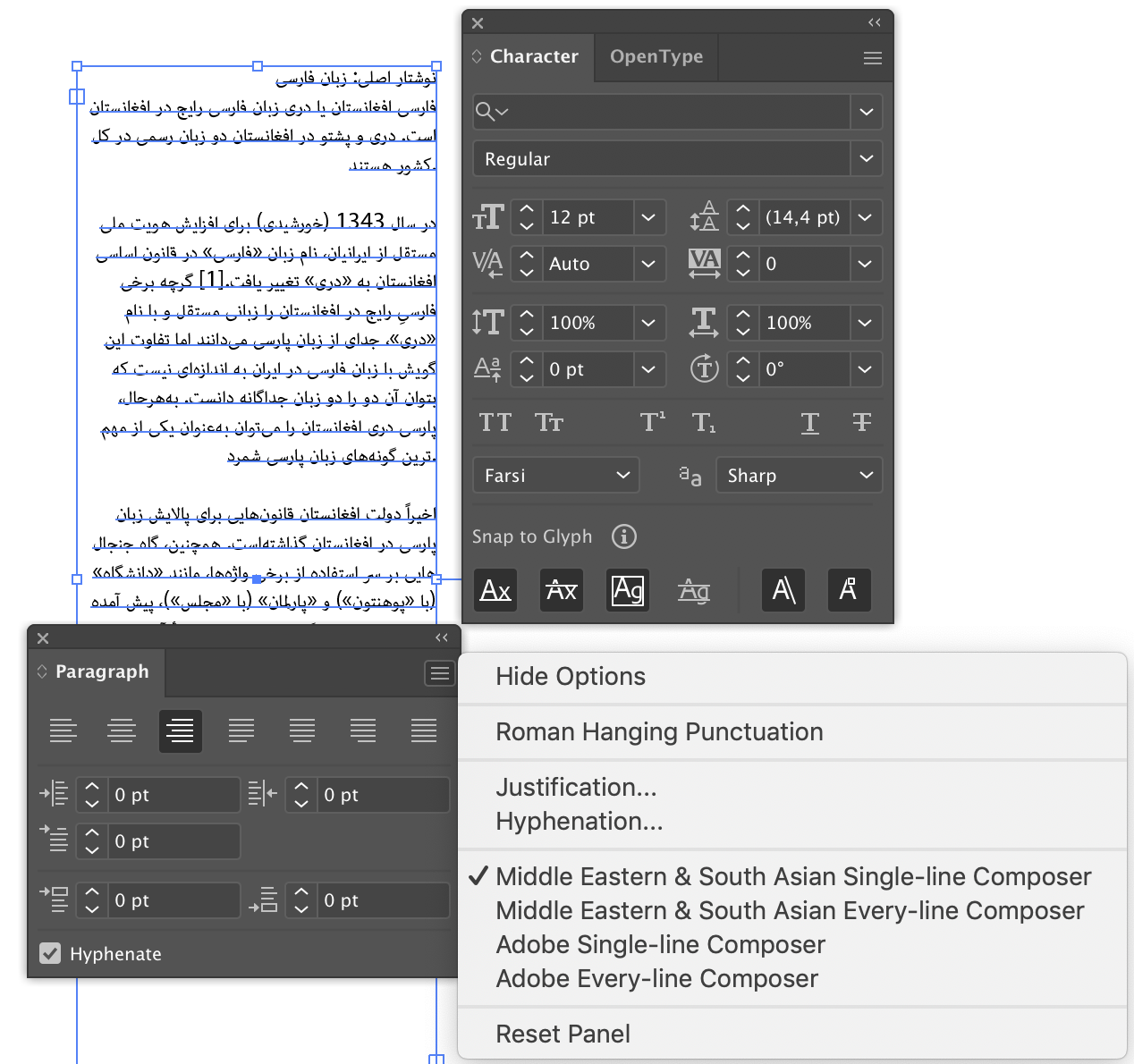The width and height of the screenshot is (1134, 1064).
Task: Open the Justification dialog
Action: (575, 788)
